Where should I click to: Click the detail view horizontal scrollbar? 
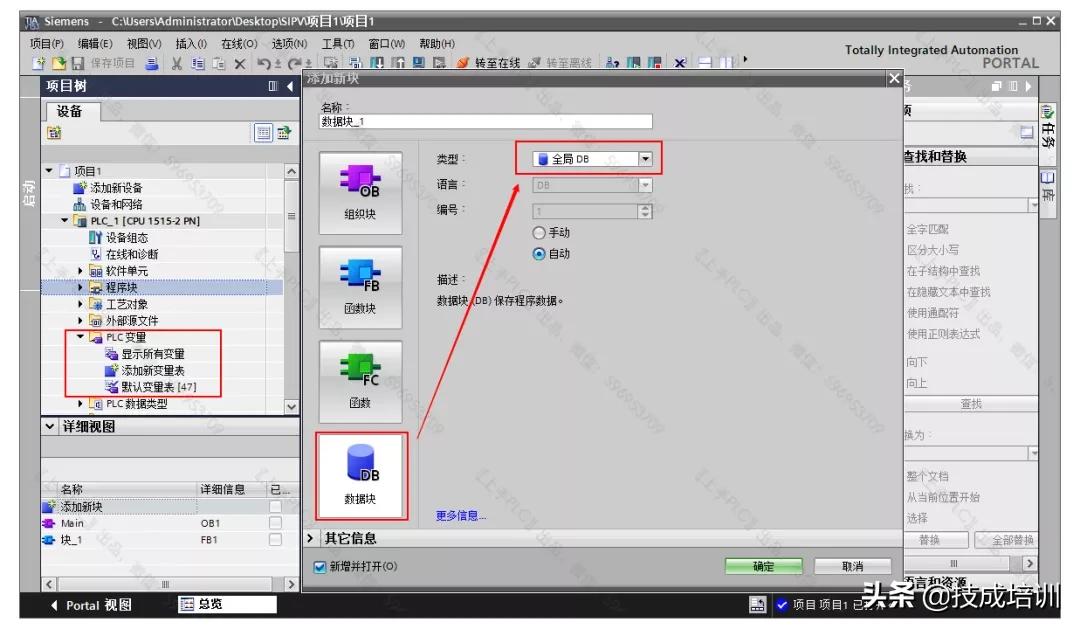170,584
